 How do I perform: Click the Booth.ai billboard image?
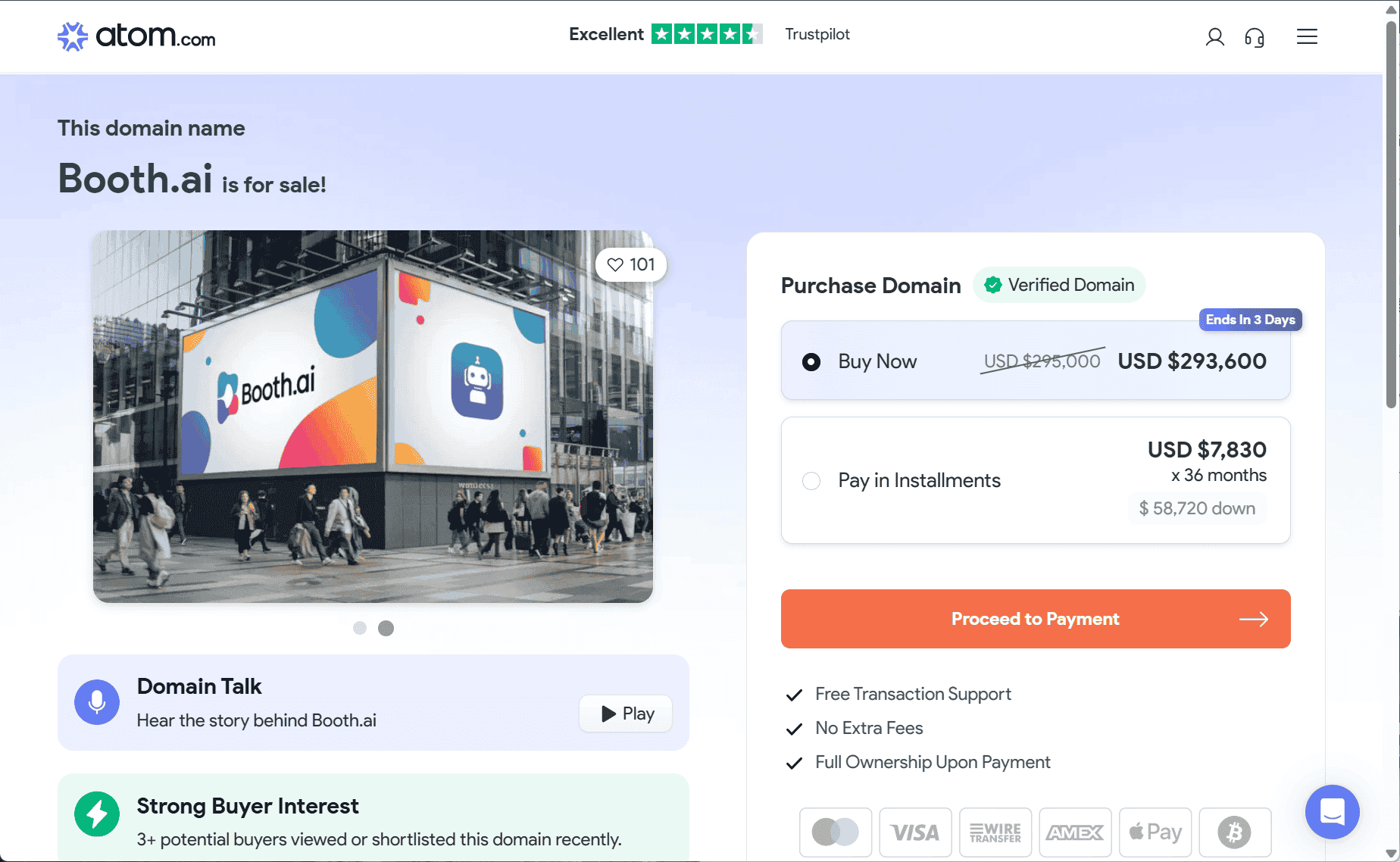click(x=373, y=417)
